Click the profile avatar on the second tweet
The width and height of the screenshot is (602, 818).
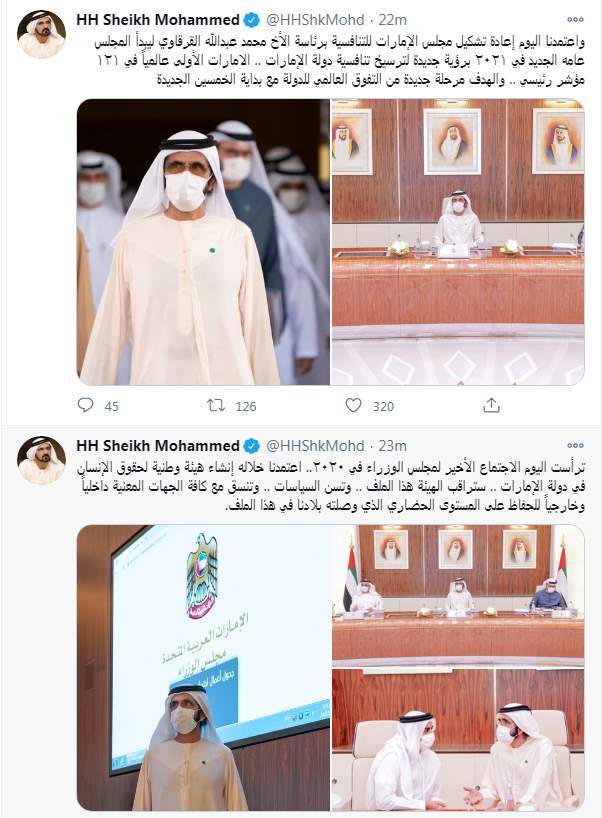[x=41, y=460]
